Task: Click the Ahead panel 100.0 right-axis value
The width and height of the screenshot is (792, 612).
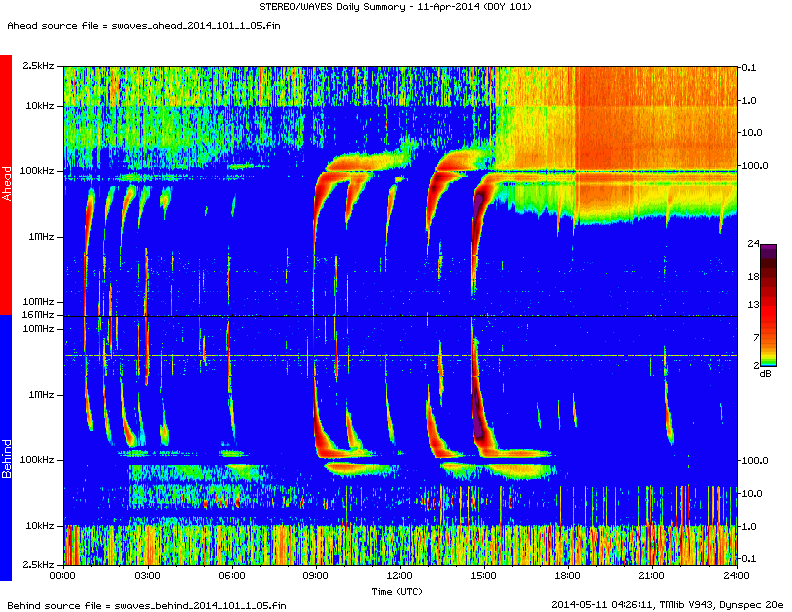Action: pyautogui.click(x=755, y=165)
